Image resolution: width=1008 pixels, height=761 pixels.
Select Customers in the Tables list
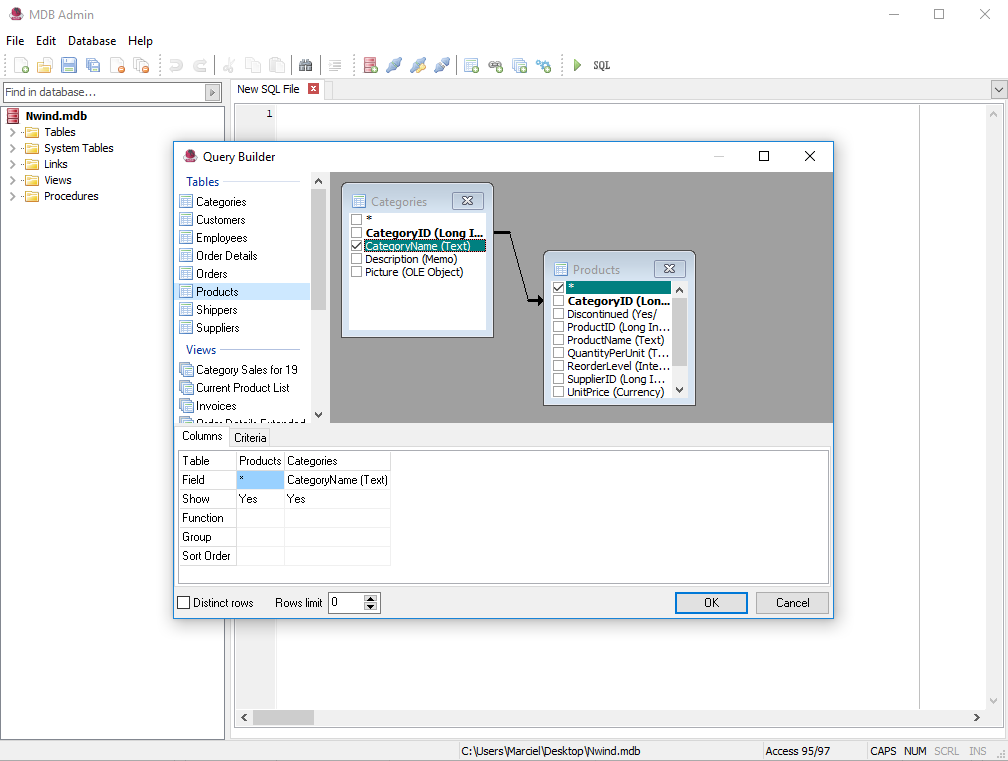pyautogui.click(x=219, y=219)
